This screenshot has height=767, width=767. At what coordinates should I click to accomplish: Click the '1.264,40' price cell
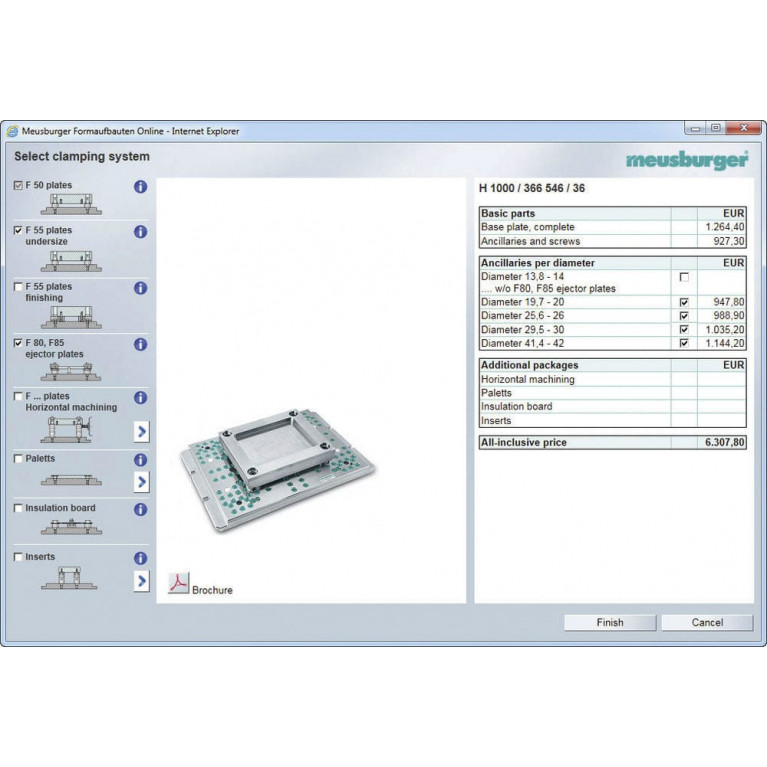724,227
